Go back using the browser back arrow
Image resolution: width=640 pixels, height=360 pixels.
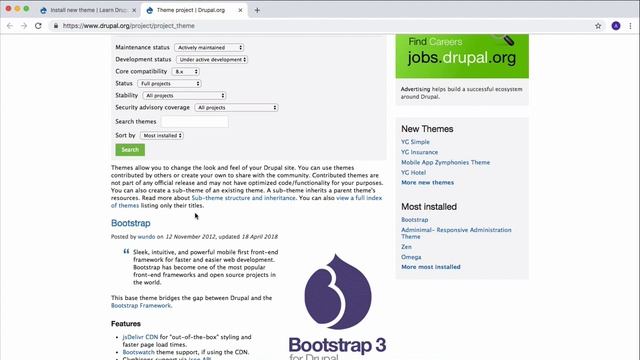pyautogui.click(x=10, y=26)
